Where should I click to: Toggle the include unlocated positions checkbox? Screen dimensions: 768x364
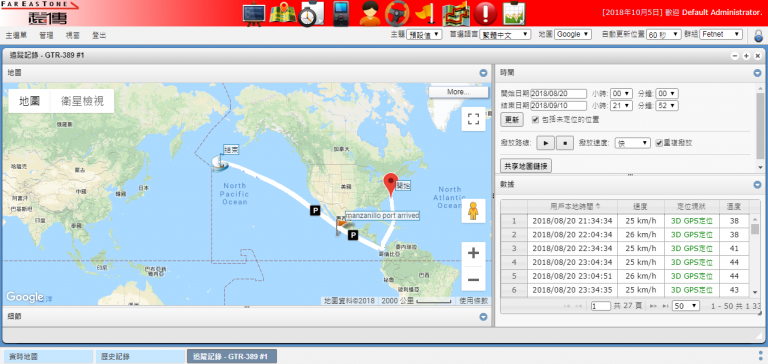click(535, 119)
